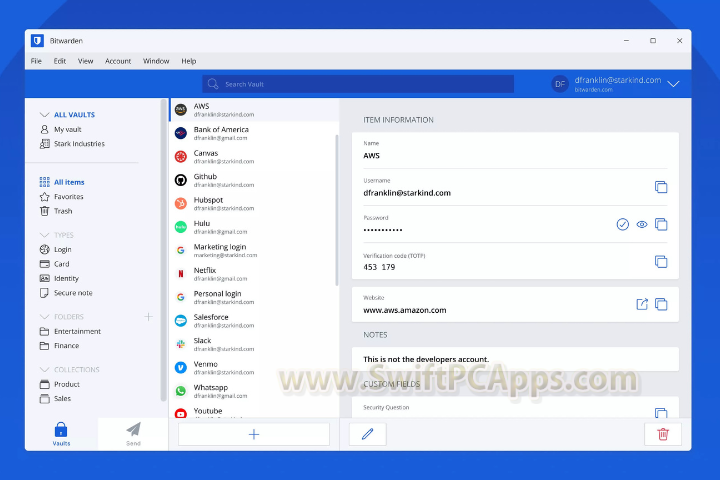
Task: Open the Window menu
Action: [x=156, y=61]
